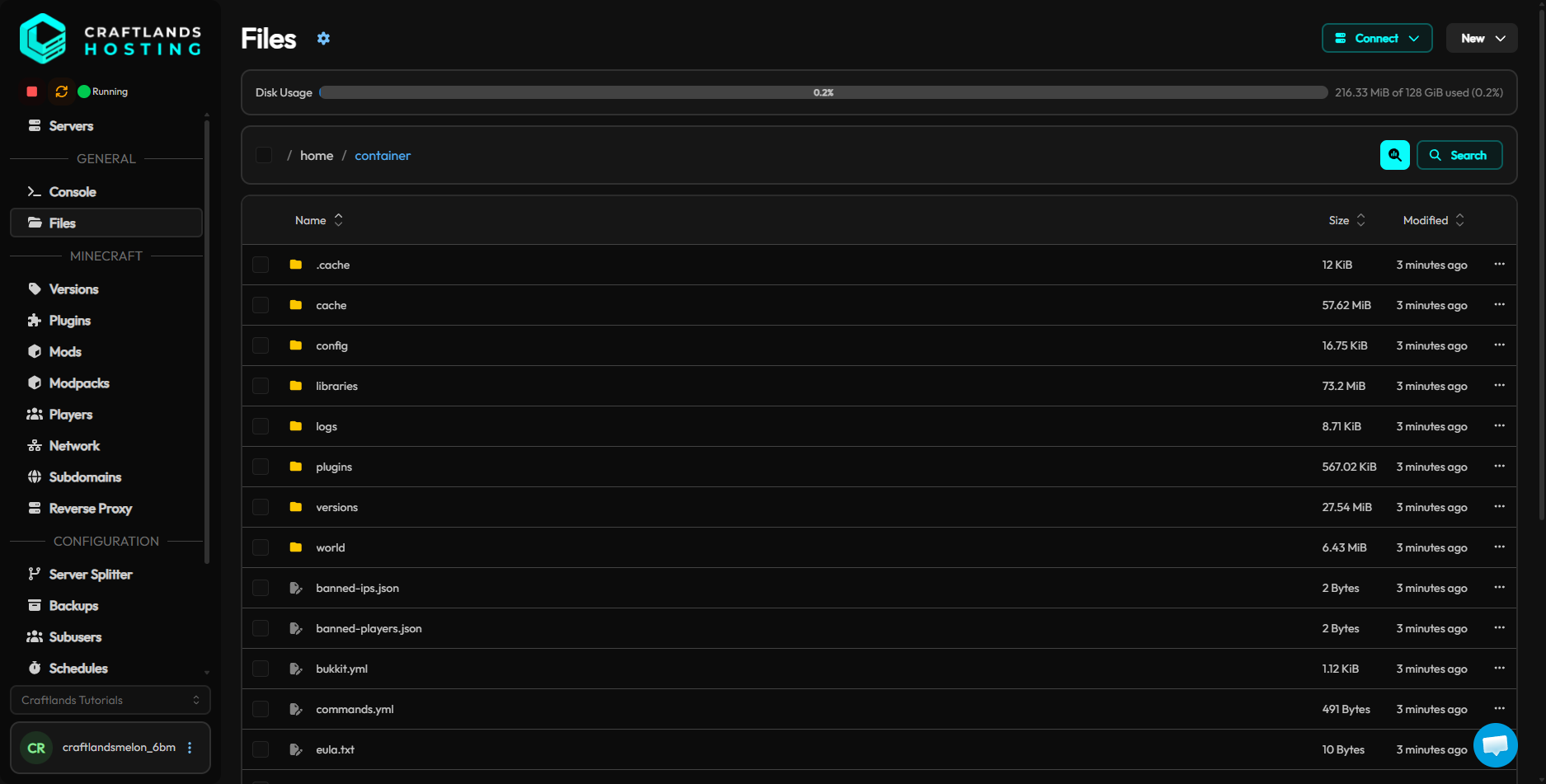Open Files settings gear icon

click(323, 38)
